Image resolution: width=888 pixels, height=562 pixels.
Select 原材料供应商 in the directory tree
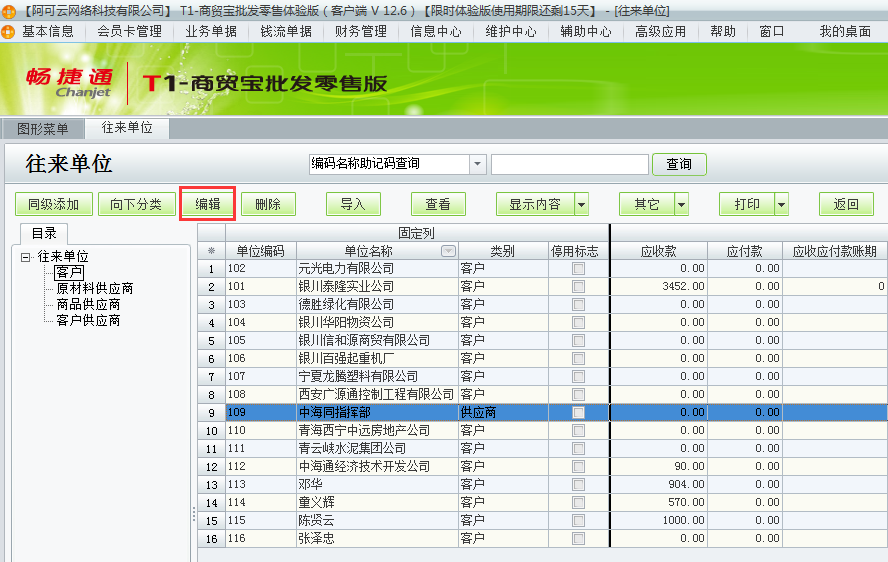click(95, 289)
